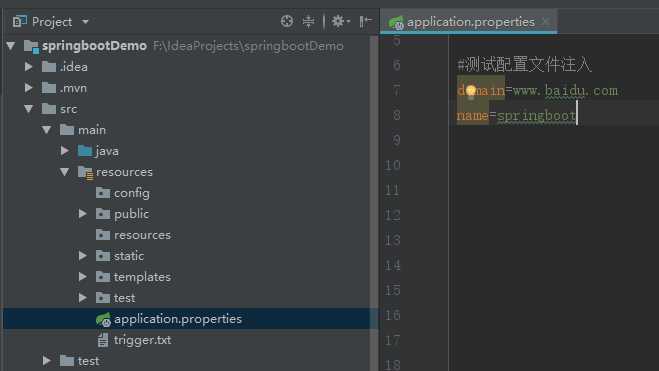
Task: Click the springboot value on line 8
Action: click(536, 116)
